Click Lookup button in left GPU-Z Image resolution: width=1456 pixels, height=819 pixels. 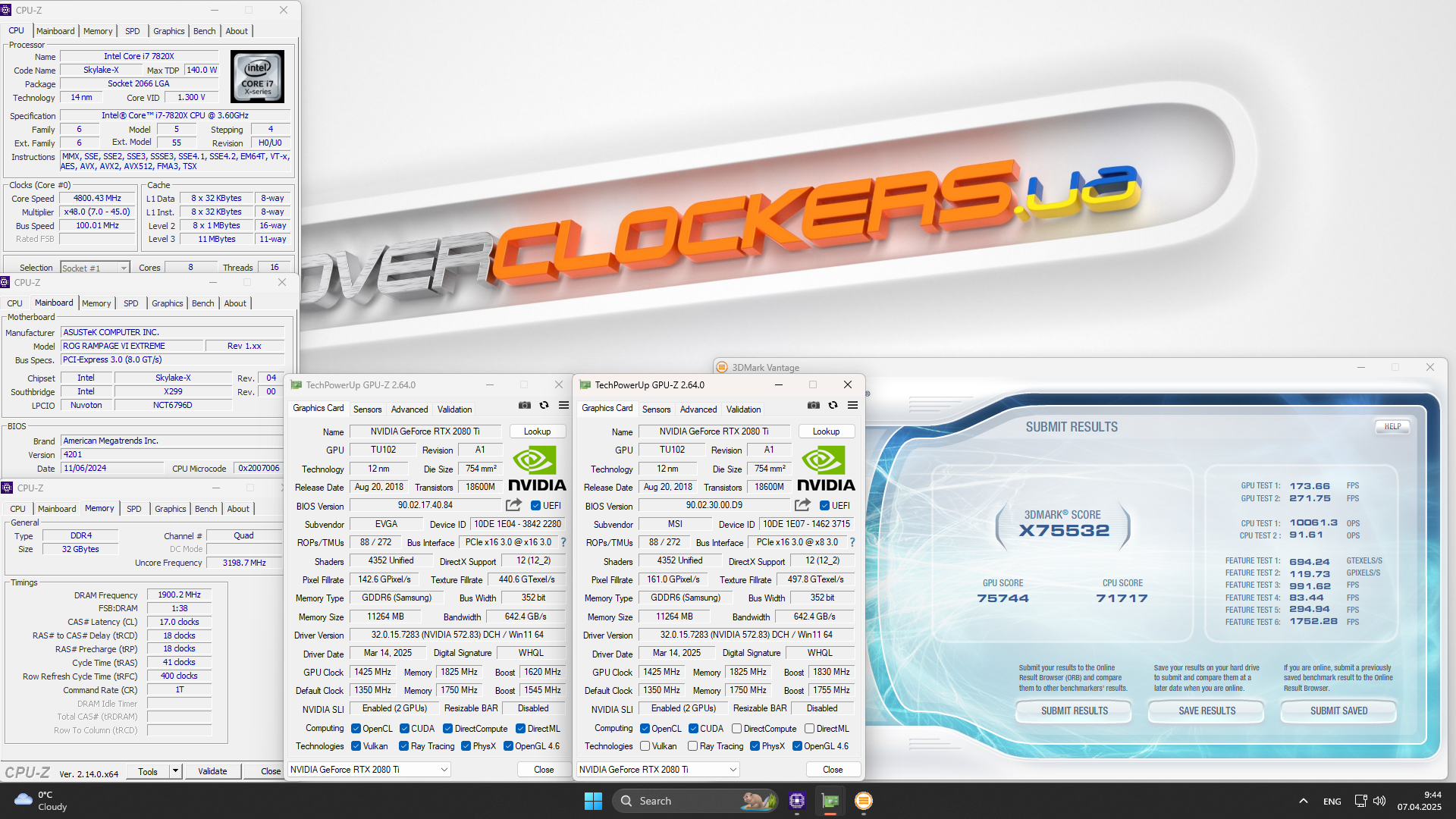point(537,431)
